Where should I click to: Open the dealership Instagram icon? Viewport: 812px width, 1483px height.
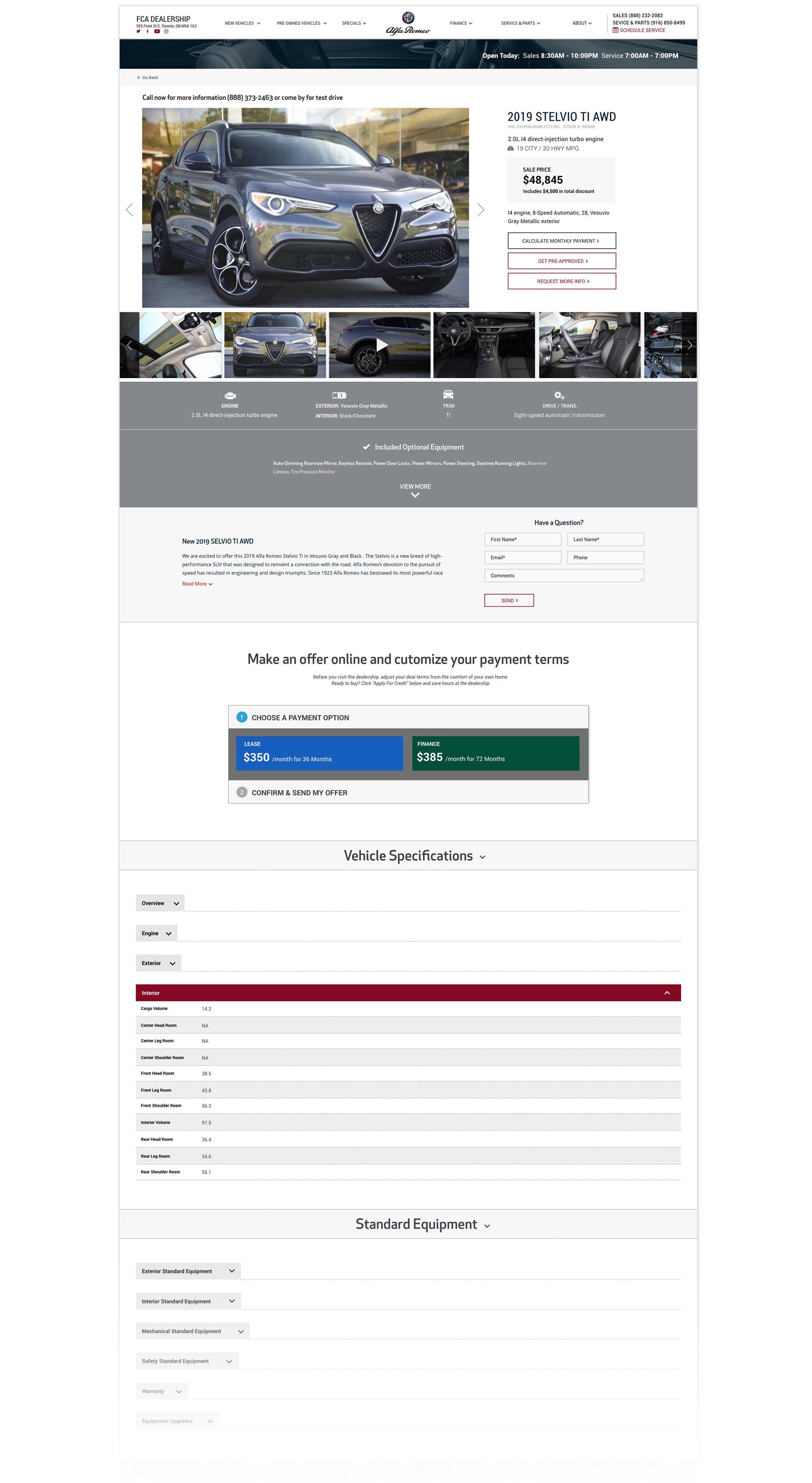pyautogui.click(x=166, y=31)
